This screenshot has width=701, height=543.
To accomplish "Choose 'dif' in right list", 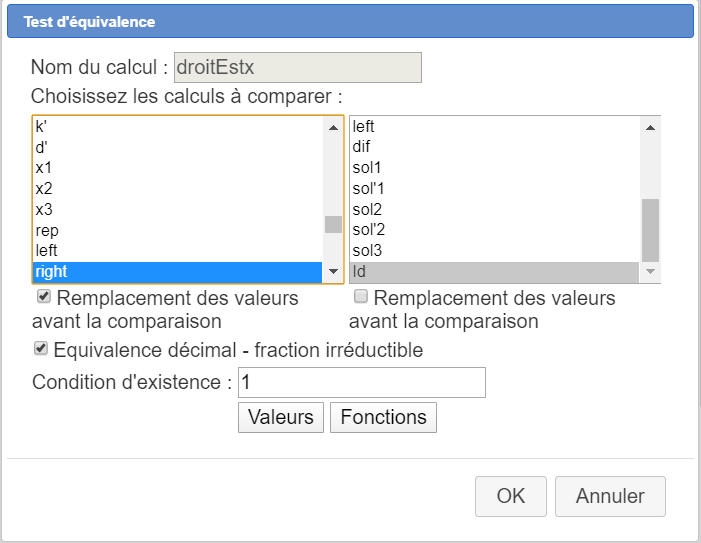I will (x=362, y=146).
